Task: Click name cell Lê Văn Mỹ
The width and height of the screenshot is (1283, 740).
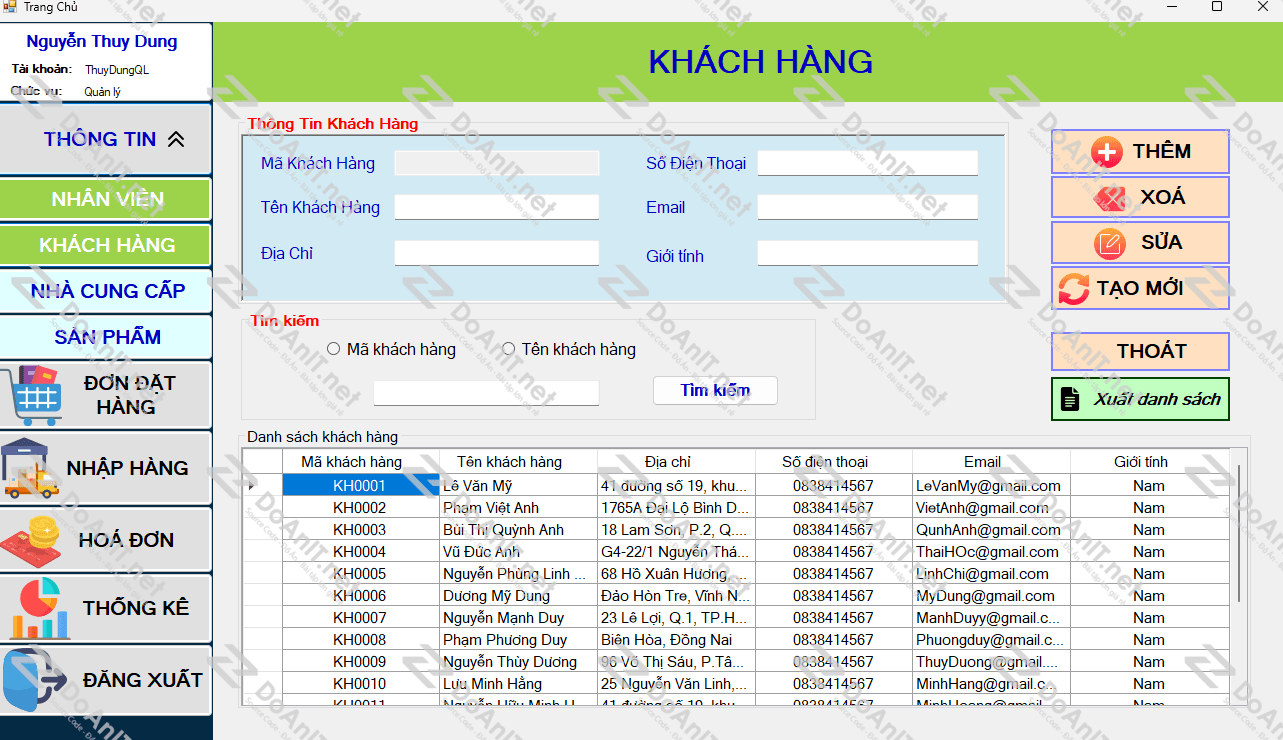Action: [x=519, y=486]
